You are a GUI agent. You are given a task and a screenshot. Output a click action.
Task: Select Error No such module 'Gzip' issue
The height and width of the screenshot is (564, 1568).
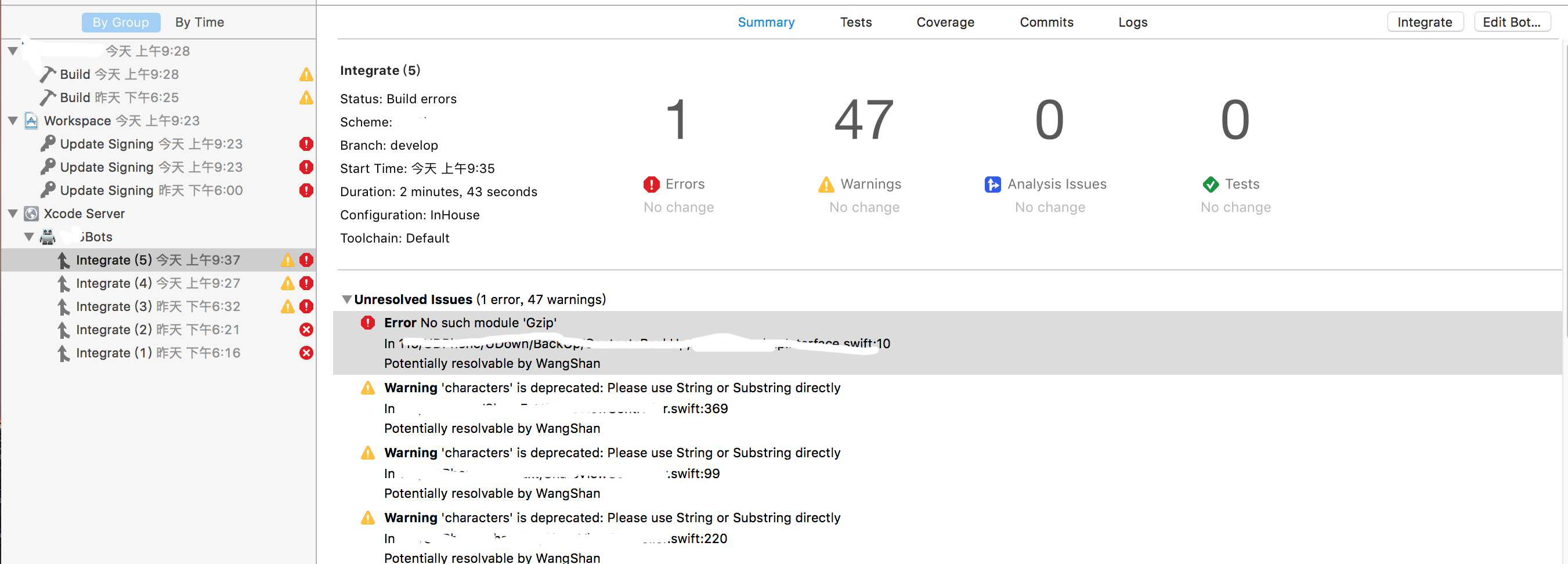click(x=947, y=342)
